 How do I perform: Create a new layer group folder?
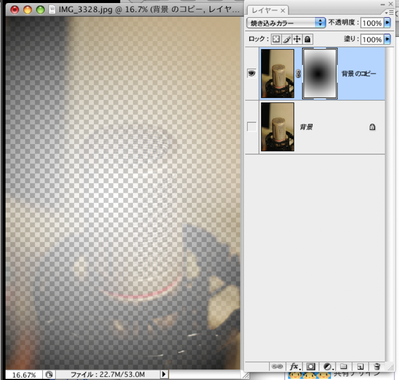point(344,366)
